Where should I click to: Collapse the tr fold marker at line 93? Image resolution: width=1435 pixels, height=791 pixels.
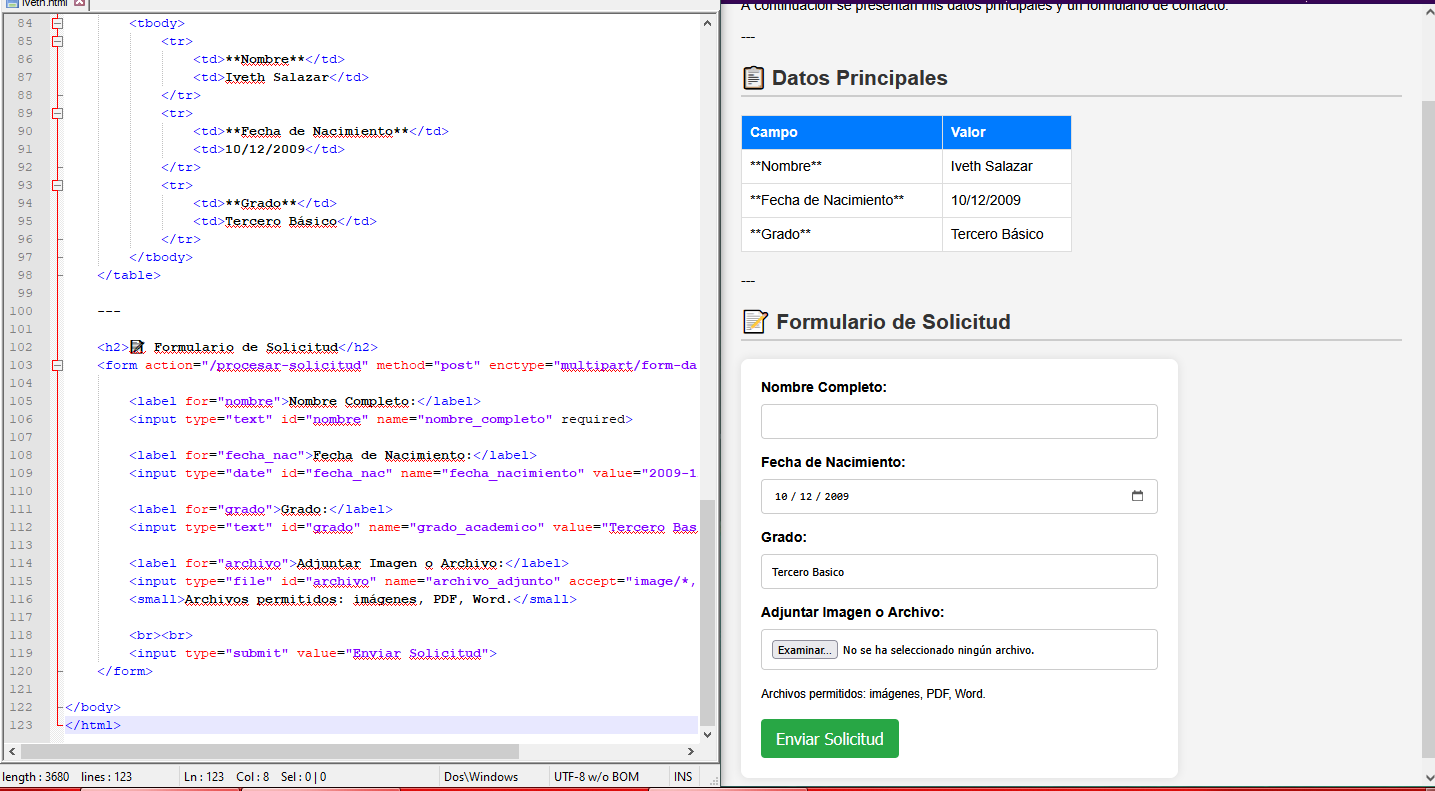coord(57,185)
